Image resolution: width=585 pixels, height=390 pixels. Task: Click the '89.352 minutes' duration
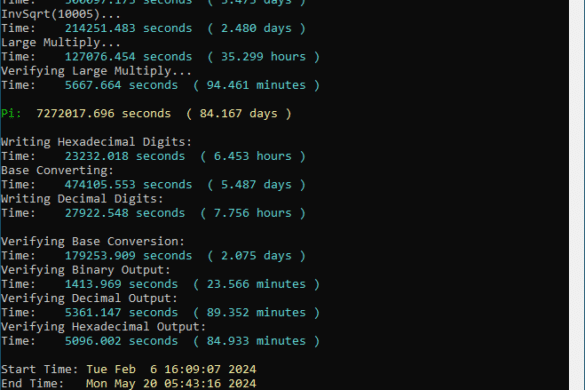256,312
